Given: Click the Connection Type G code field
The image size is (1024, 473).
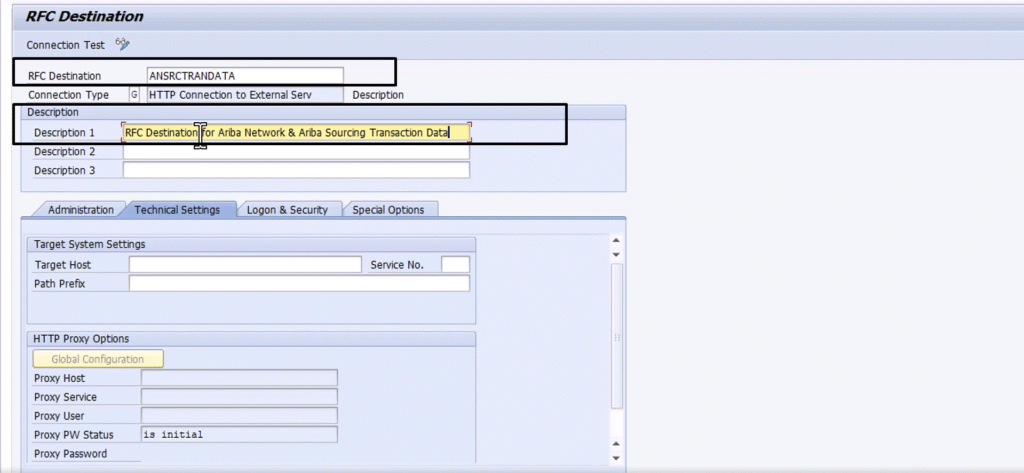Looking at the screenshot, I should [x=134, y=95].
